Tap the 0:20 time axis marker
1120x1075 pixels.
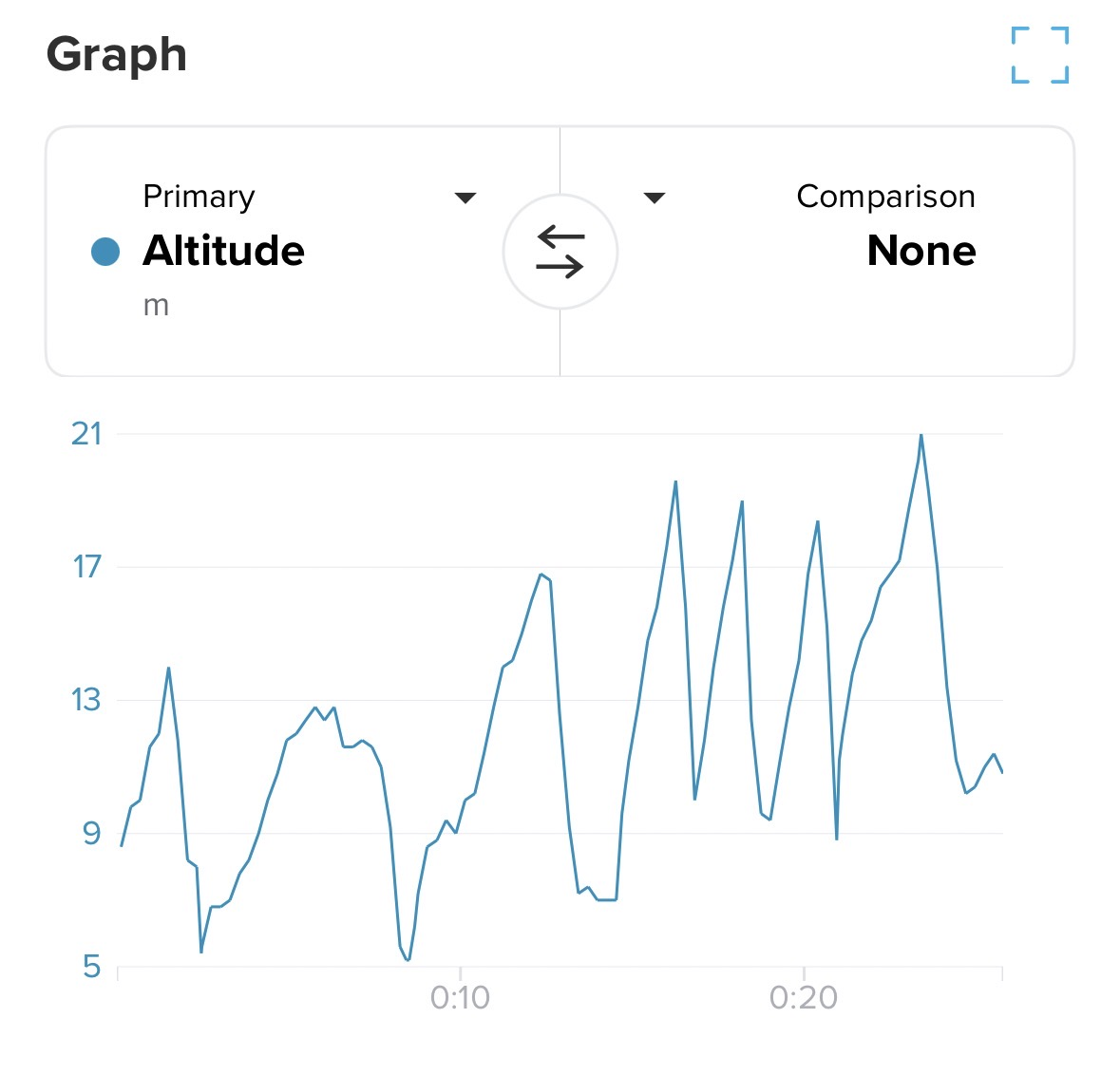tap(804, 997)
